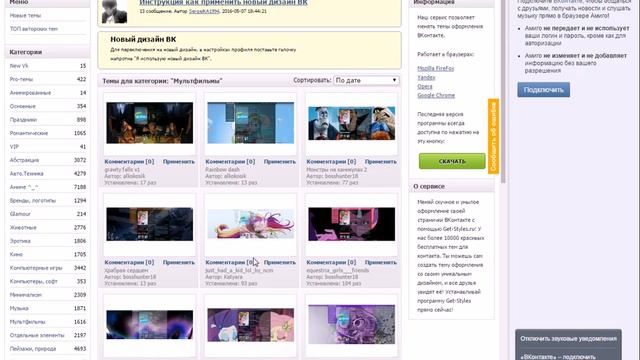
Task: Open the just_had_a_kid_lol theme thumbnail
Action: click(x=251, y=224)
